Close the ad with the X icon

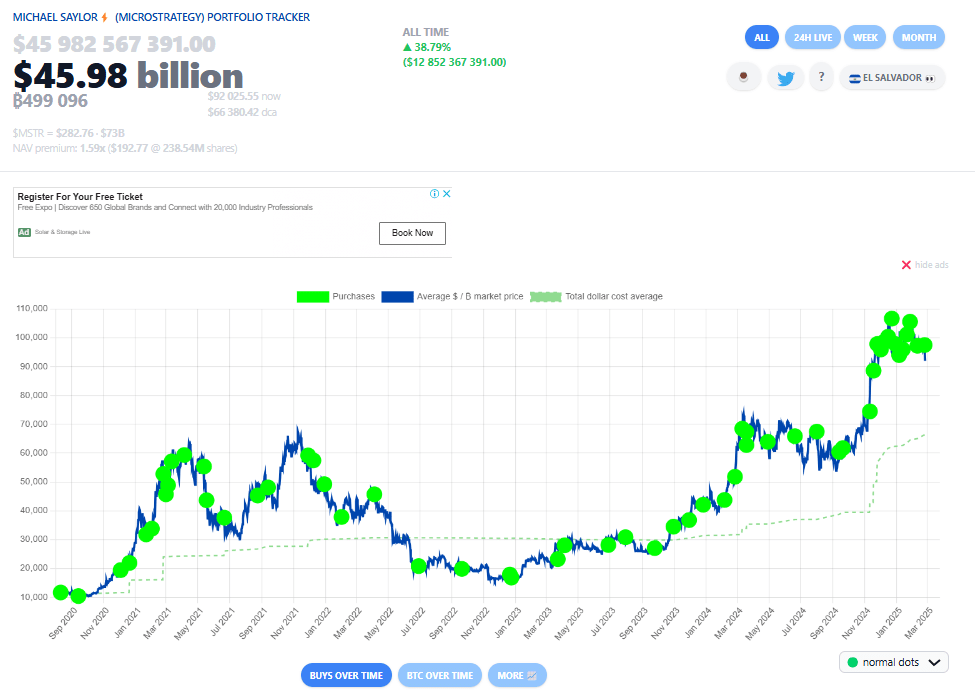[x=446, y=193]
